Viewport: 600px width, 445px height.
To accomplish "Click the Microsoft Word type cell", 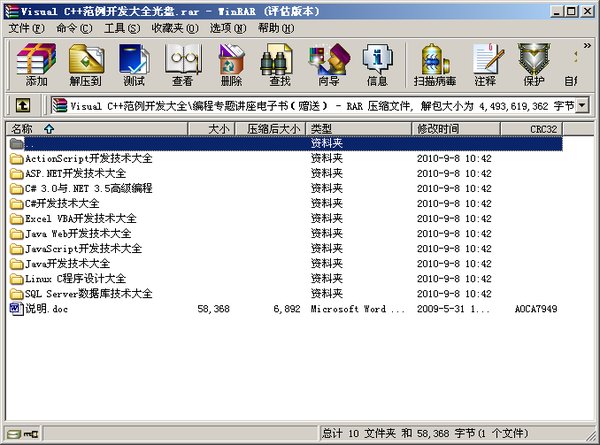I will 358,309.
